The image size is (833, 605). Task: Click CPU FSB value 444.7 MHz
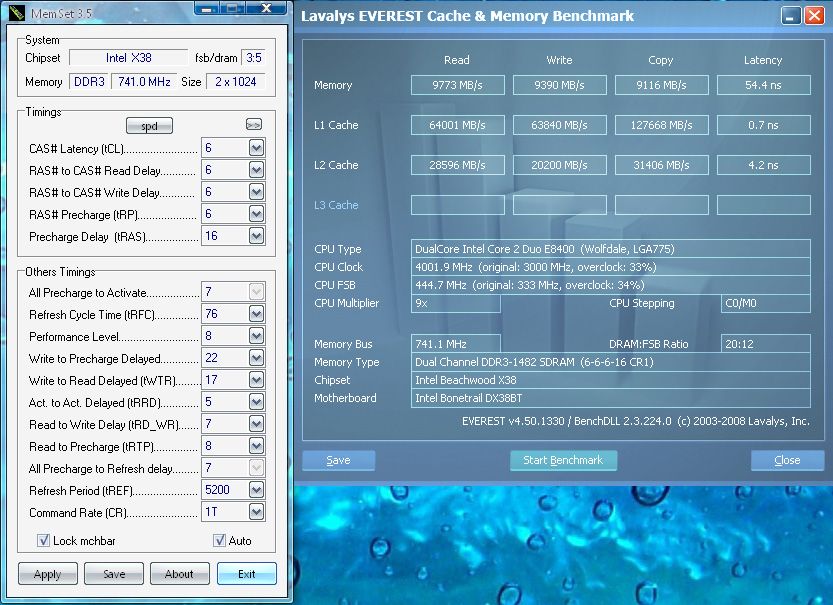610,285
